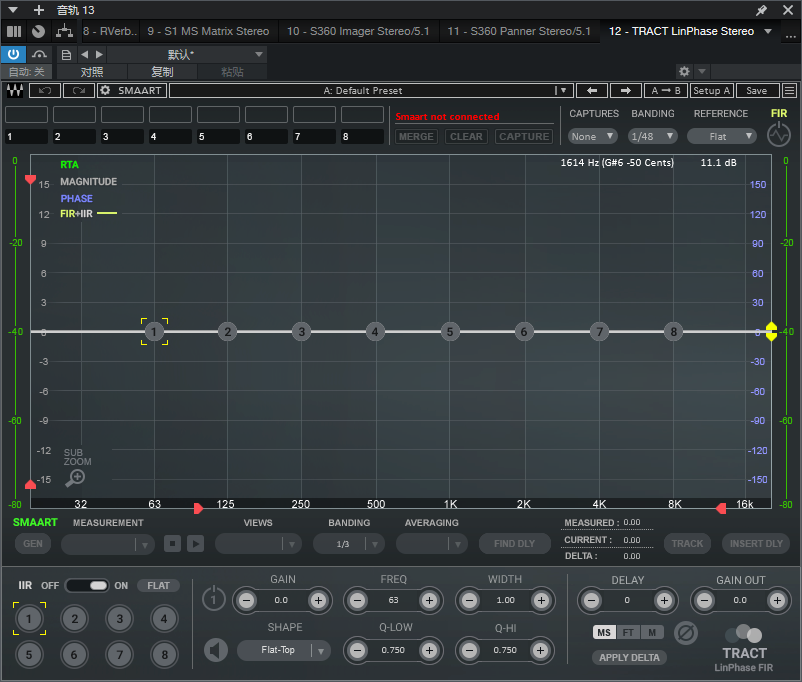Open host plugin gear settings
The width and height of the screenshot is (802, 682).
click(x=684, y=71)
